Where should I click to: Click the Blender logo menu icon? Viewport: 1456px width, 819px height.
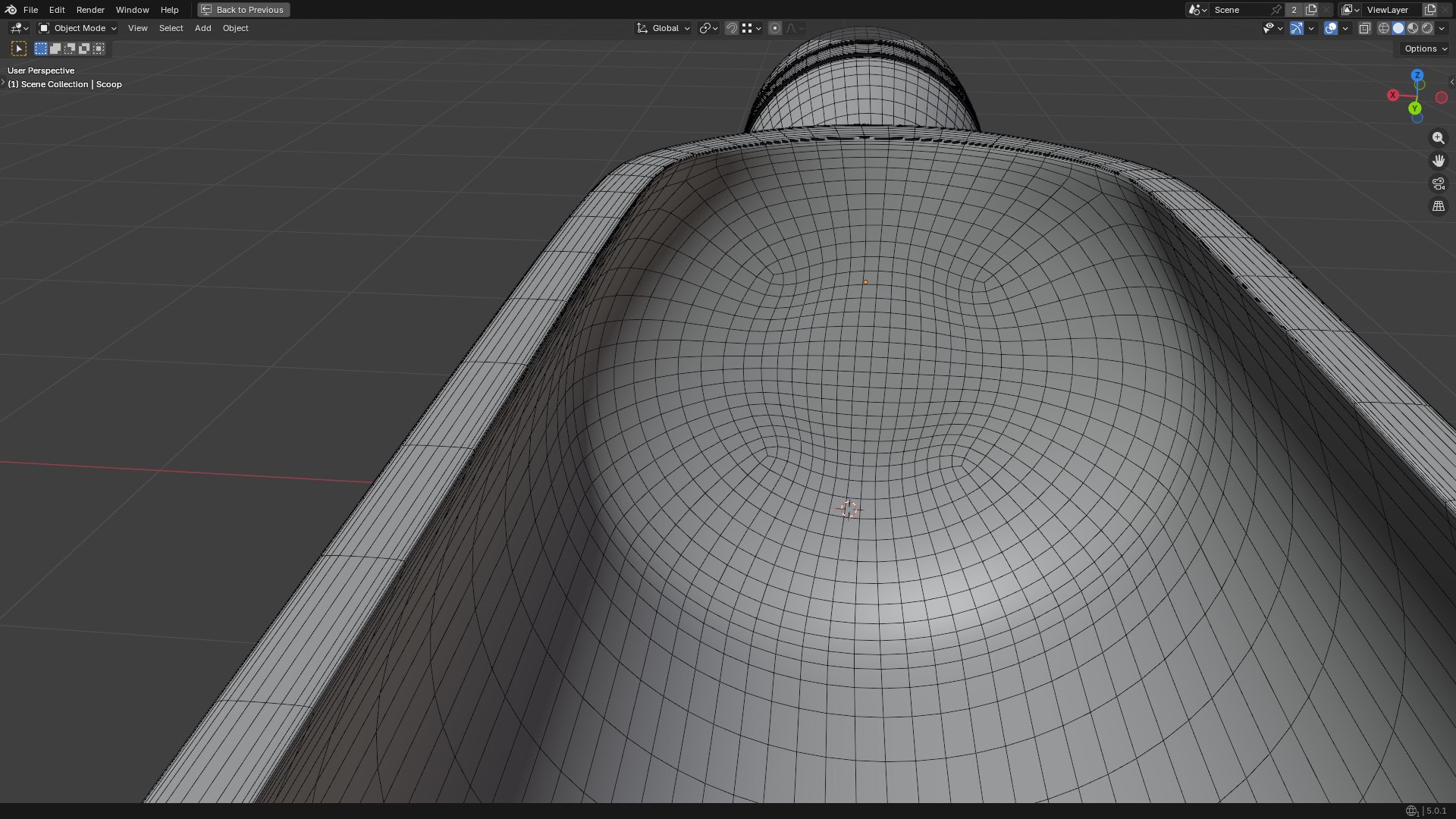pos(11,10)
